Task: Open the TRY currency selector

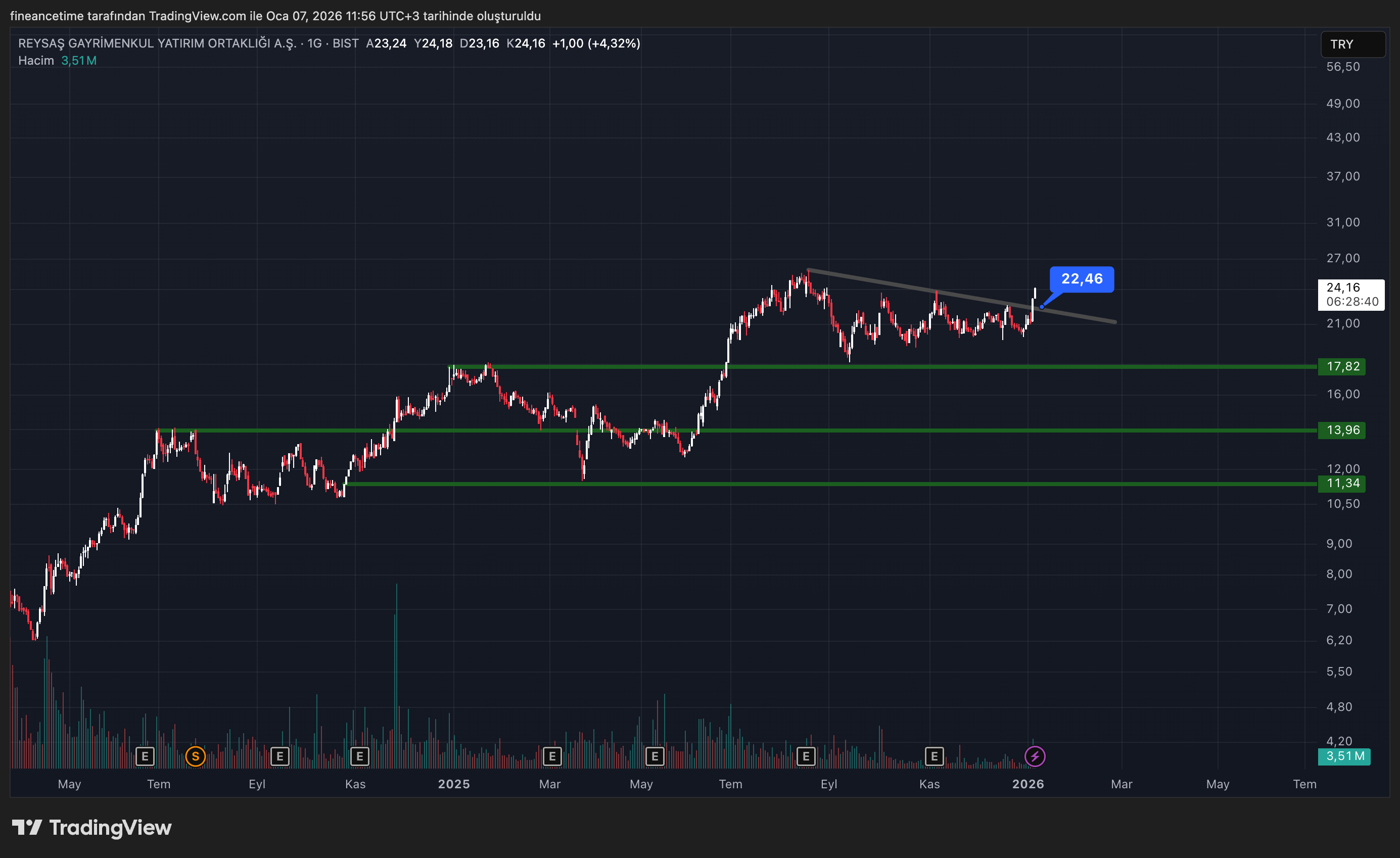Action: tap(1352, 44)
